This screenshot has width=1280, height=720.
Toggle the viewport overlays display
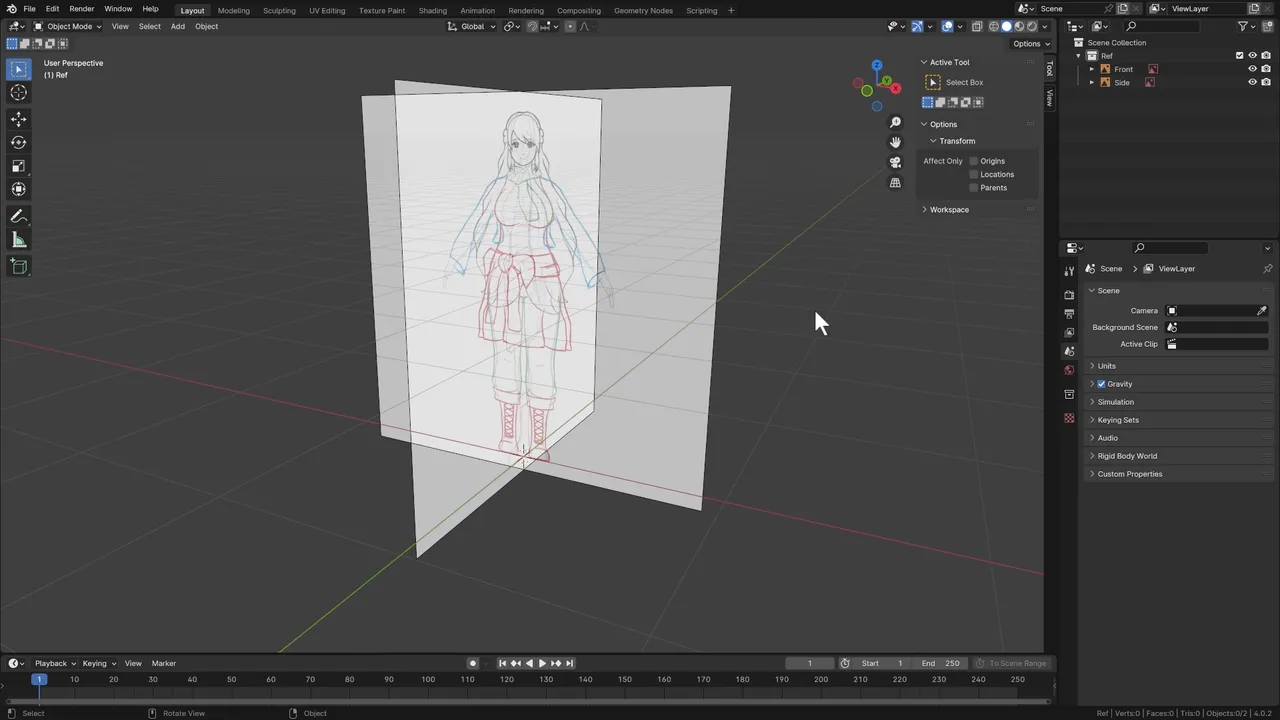(947, 27)
